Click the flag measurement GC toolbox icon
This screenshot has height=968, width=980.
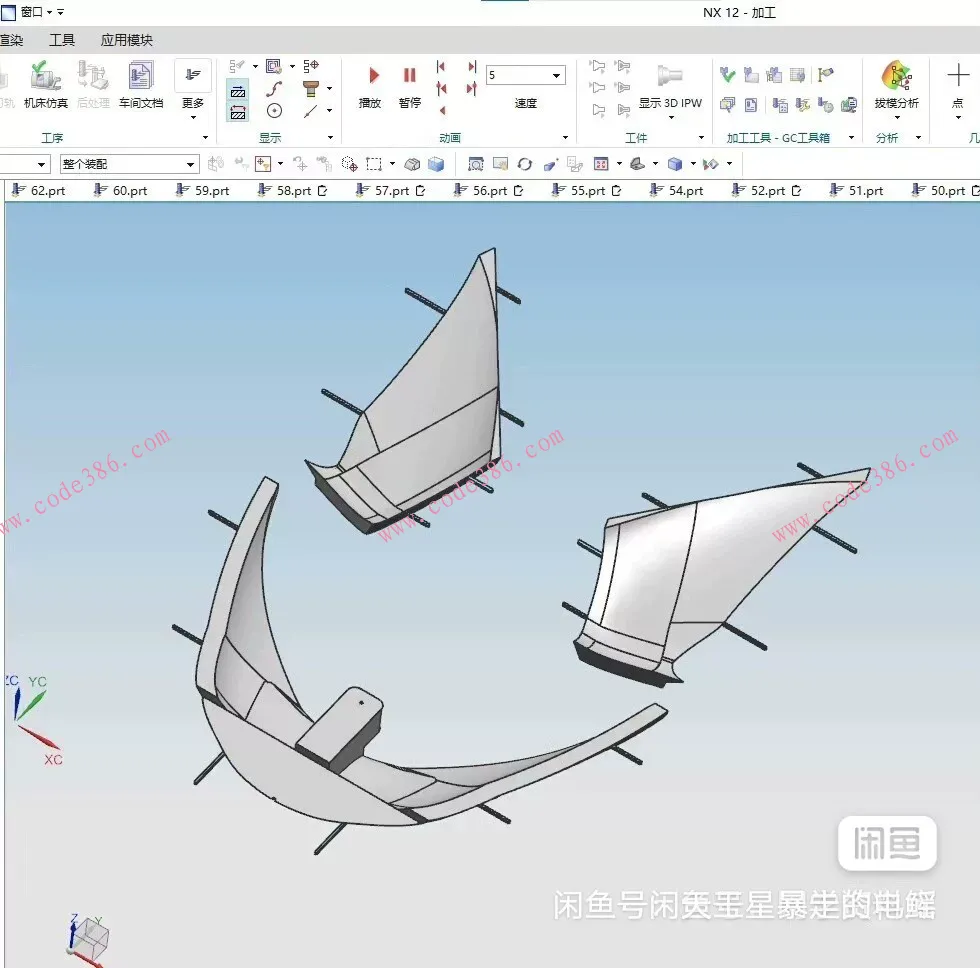coord(825,75)
